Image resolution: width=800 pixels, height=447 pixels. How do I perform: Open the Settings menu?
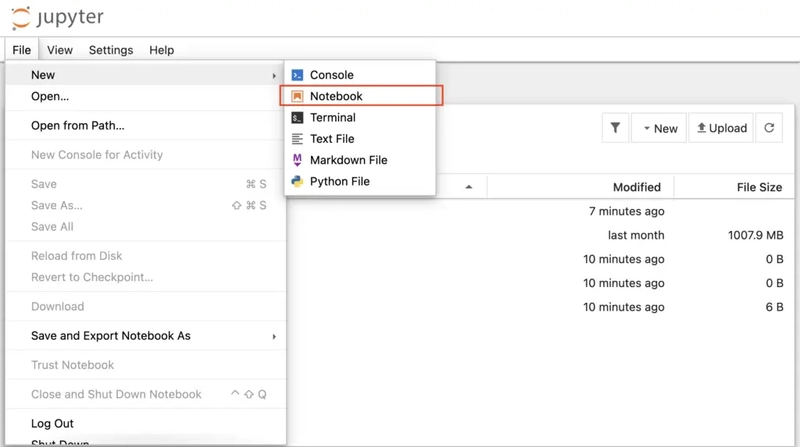click(111, 50)
